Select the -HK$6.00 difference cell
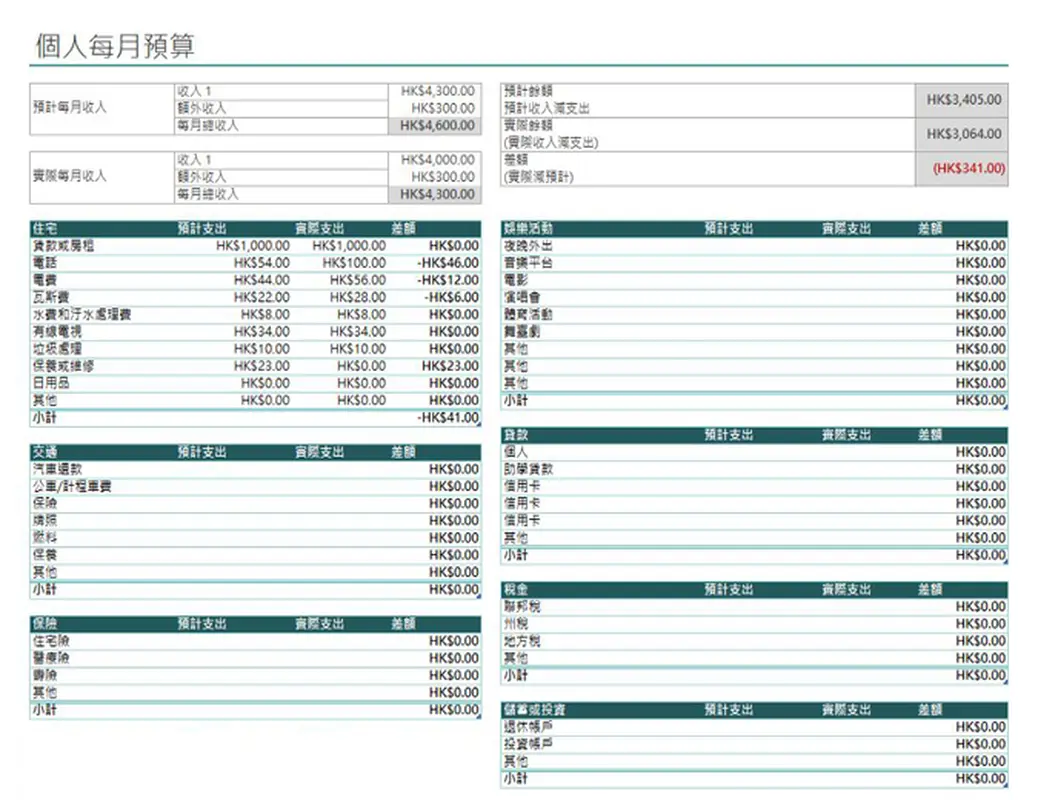The image size is (1038, 800). (x=451, y=297)
